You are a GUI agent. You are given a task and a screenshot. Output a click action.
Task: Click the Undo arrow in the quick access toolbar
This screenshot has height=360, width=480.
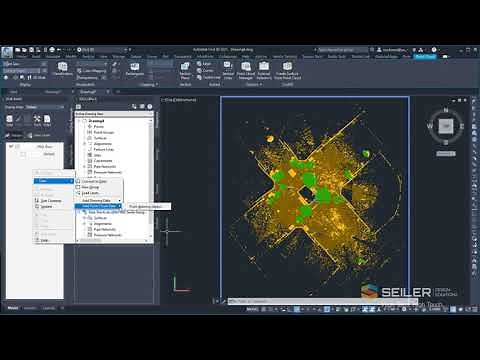59,50
